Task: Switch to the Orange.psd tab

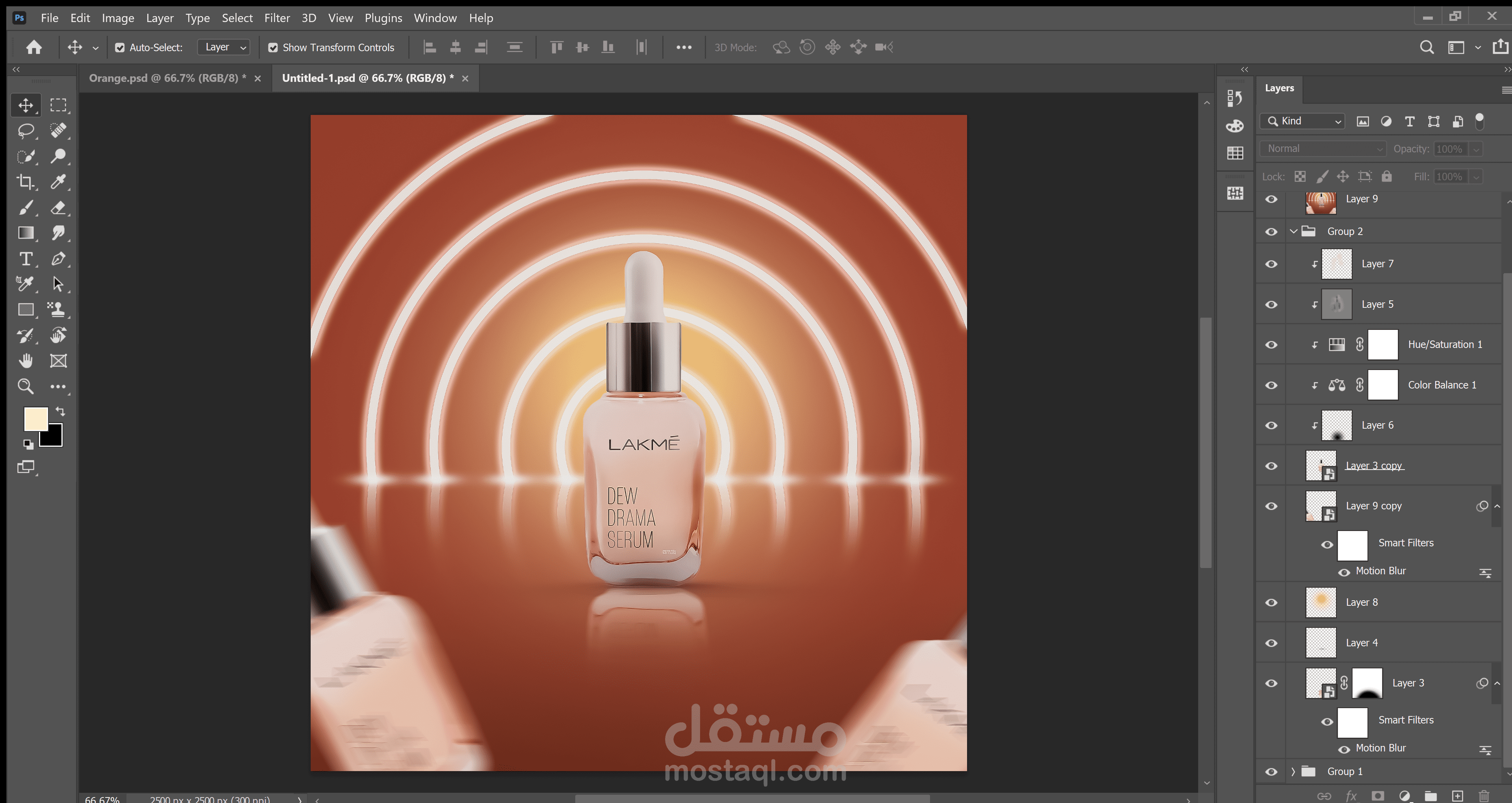Action: 167,78
